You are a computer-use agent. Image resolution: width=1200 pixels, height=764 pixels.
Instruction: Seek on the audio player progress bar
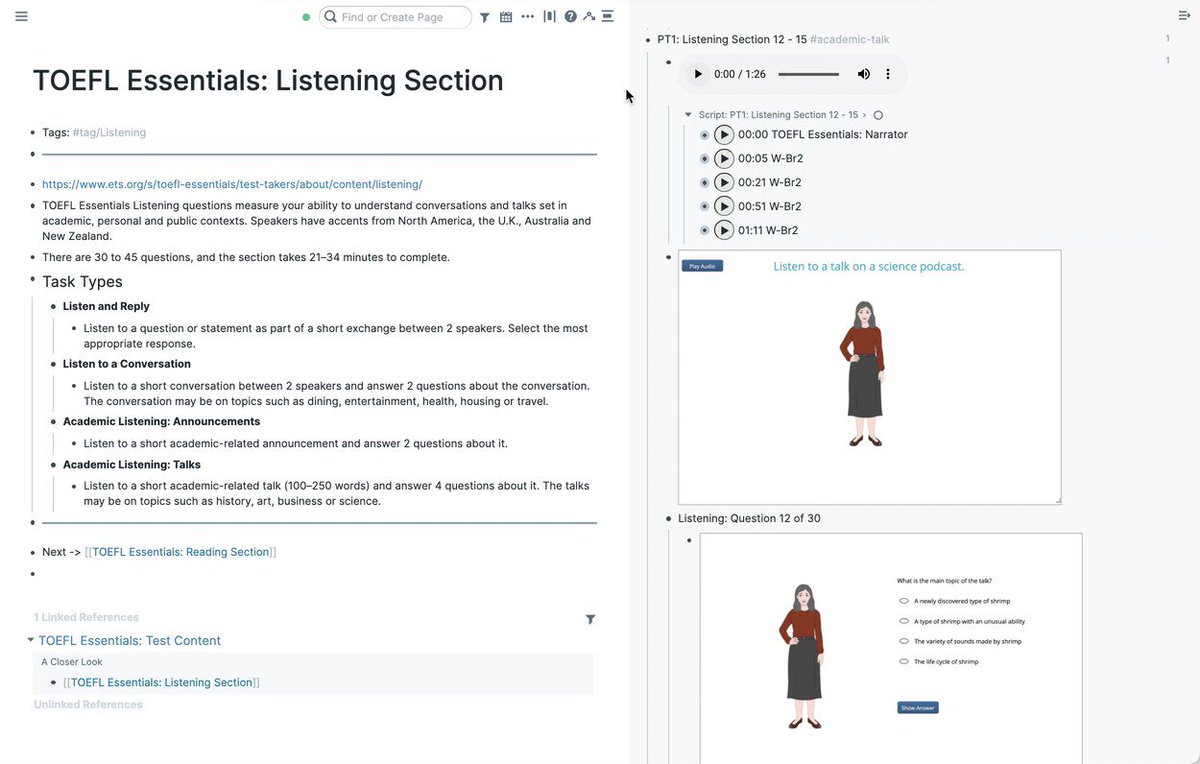coord(809,74)
